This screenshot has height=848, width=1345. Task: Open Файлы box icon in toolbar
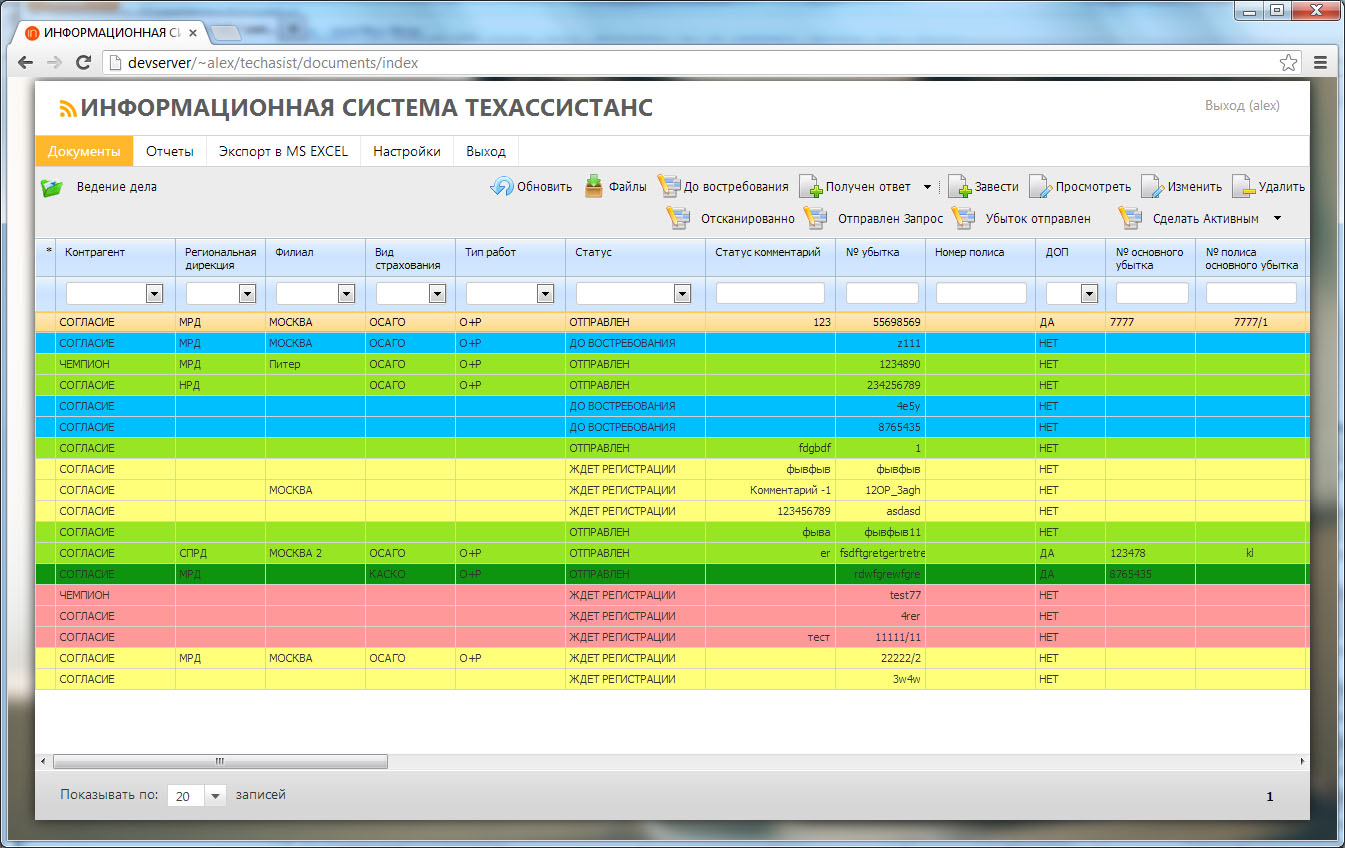click(x=593, y=186)
